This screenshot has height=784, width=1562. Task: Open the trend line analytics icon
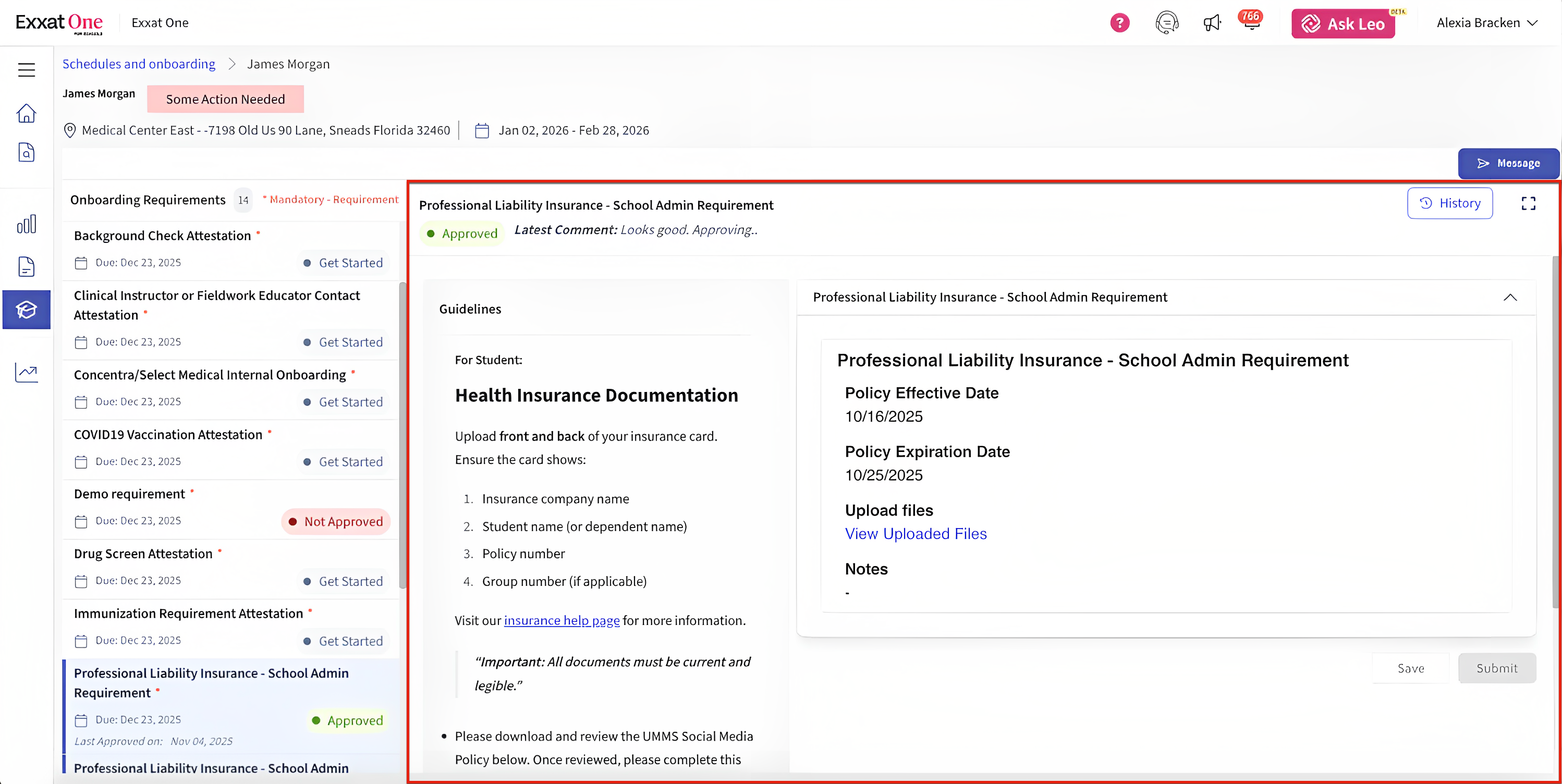tap(26, 372)
